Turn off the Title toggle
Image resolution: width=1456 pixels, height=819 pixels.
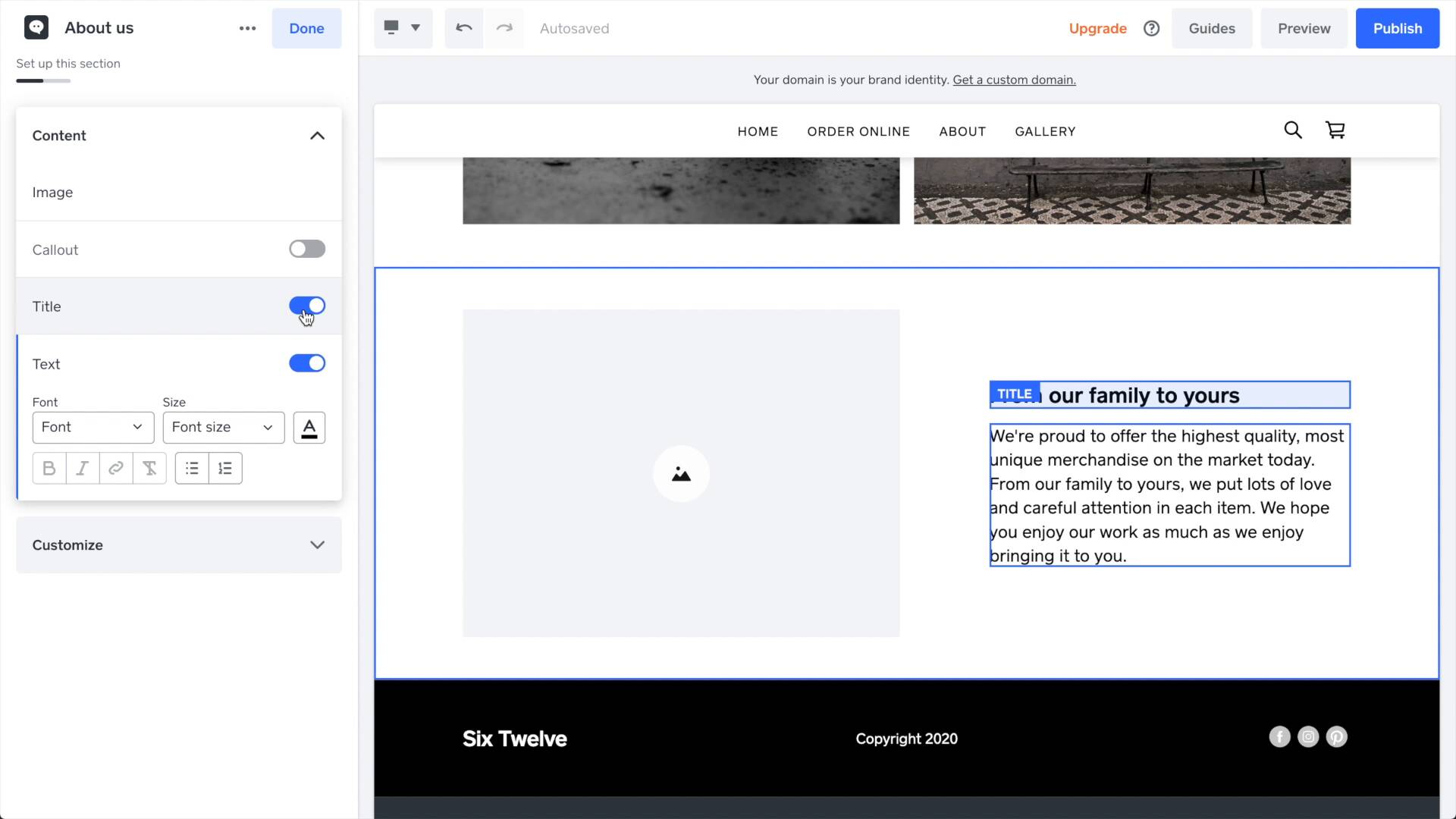click(x=307, y=306)
